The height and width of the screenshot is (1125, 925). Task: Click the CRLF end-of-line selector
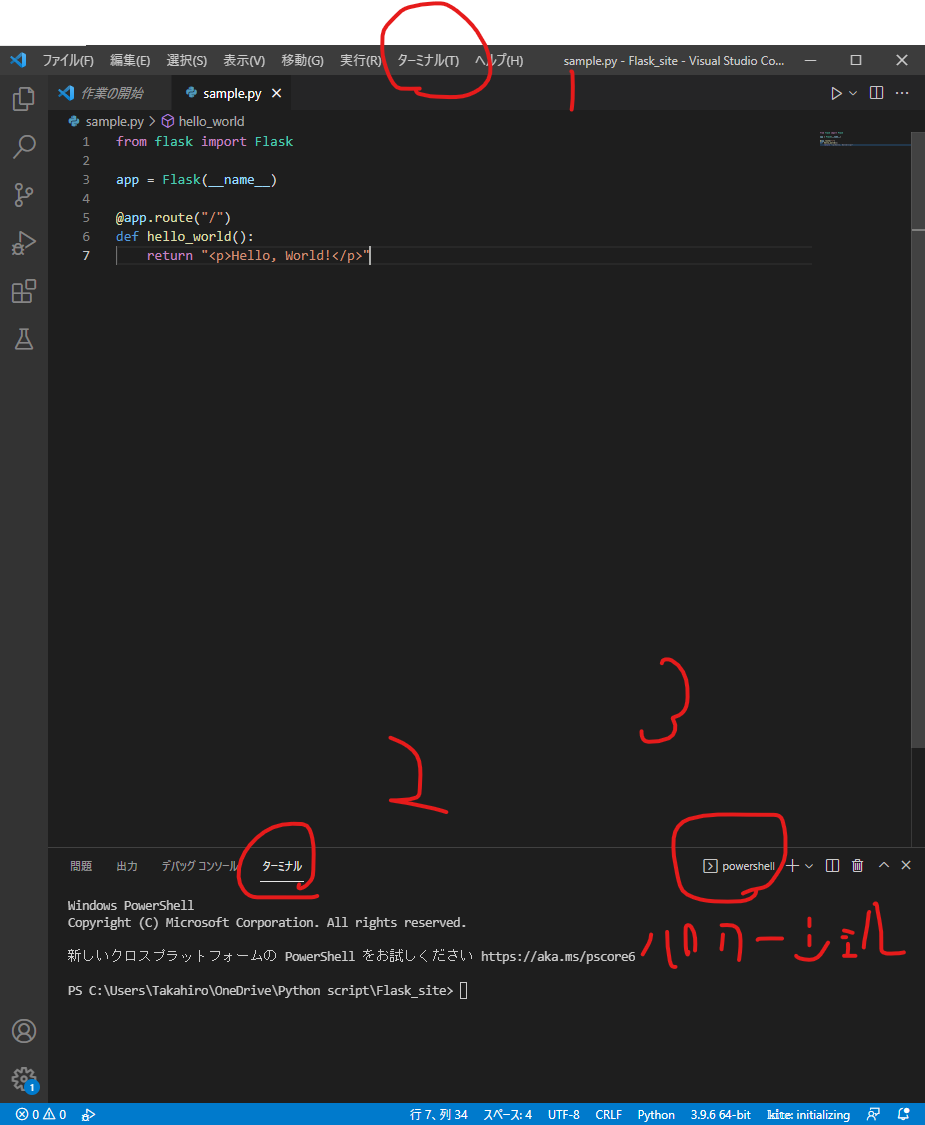click(608, 1114)
